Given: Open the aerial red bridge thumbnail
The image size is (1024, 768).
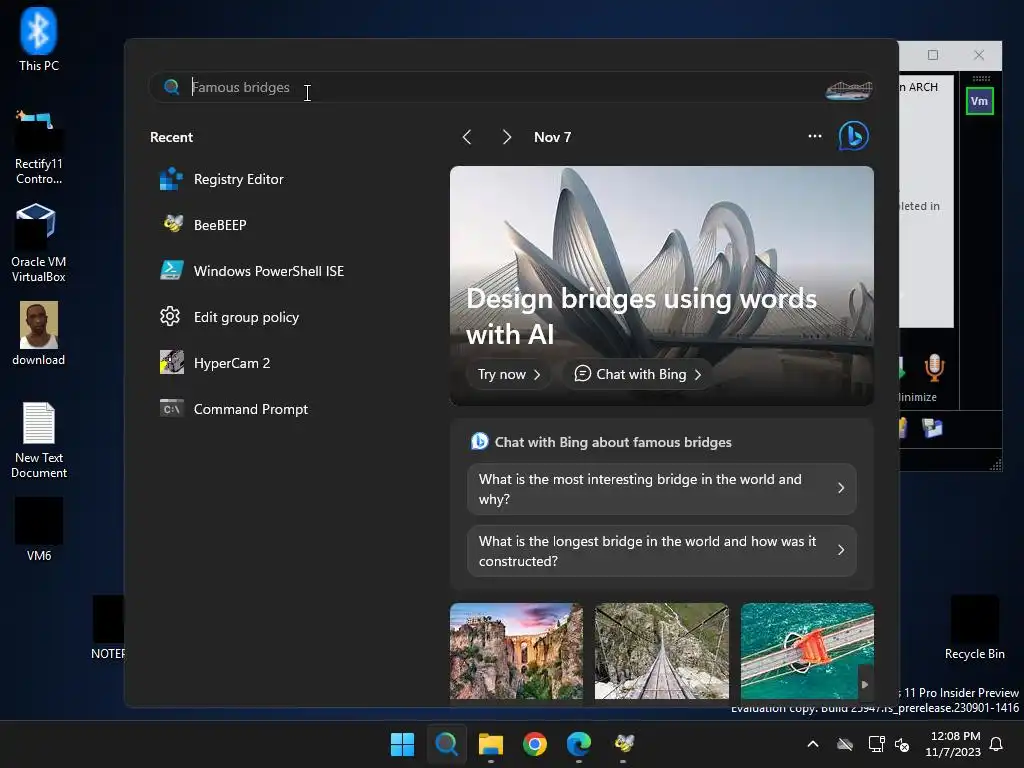Looking at the screenshot, I should (807, 651).
